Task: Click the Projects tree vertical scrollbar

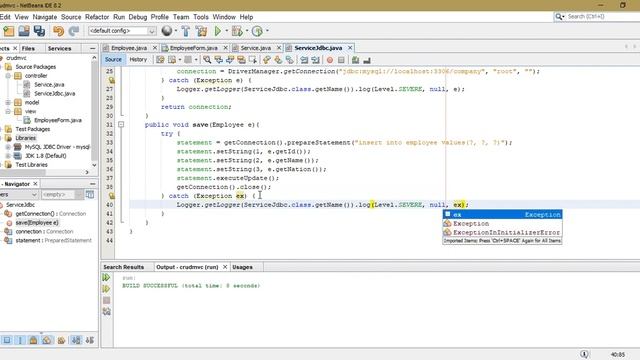Action: click(x=94, y=111)
